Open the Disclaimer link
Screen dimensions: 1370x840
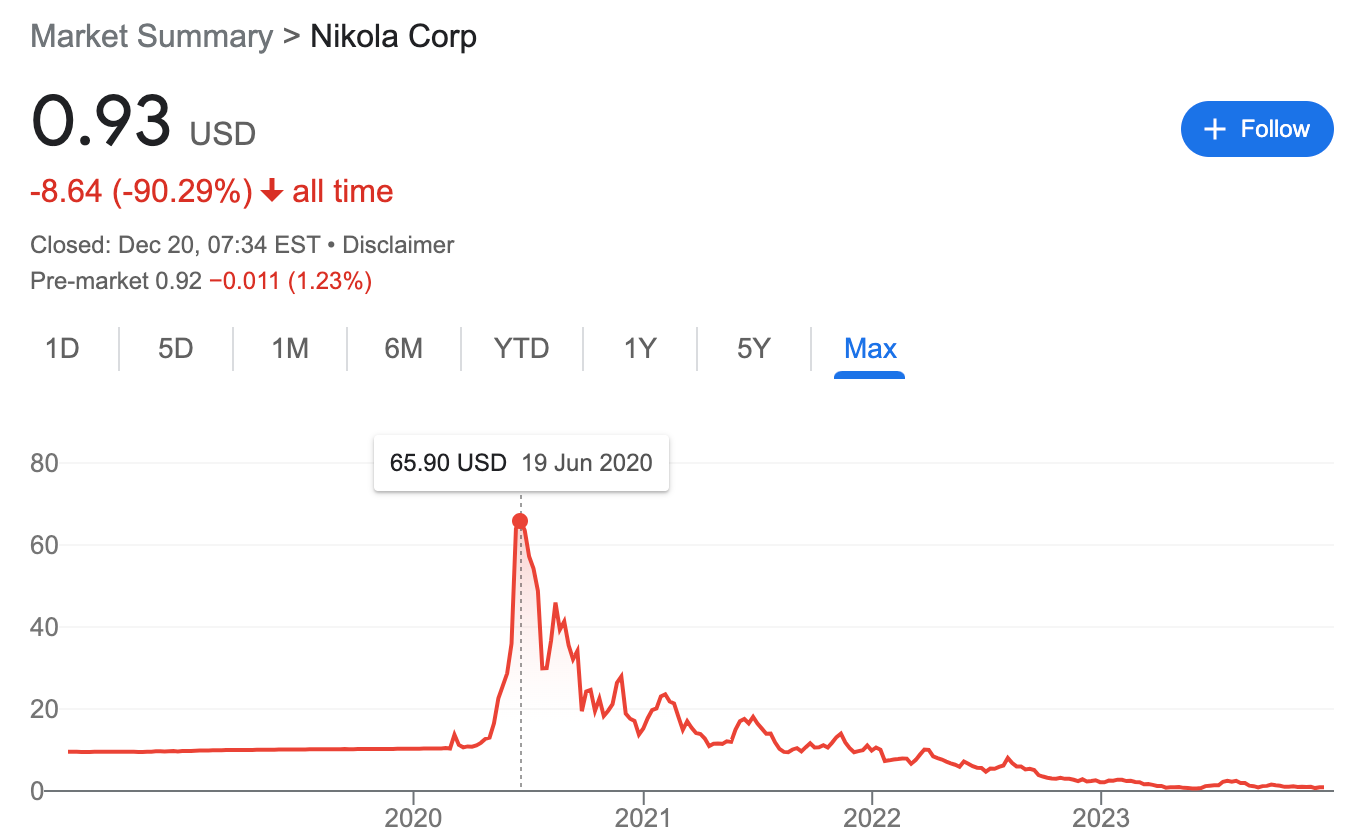[398, 245]
